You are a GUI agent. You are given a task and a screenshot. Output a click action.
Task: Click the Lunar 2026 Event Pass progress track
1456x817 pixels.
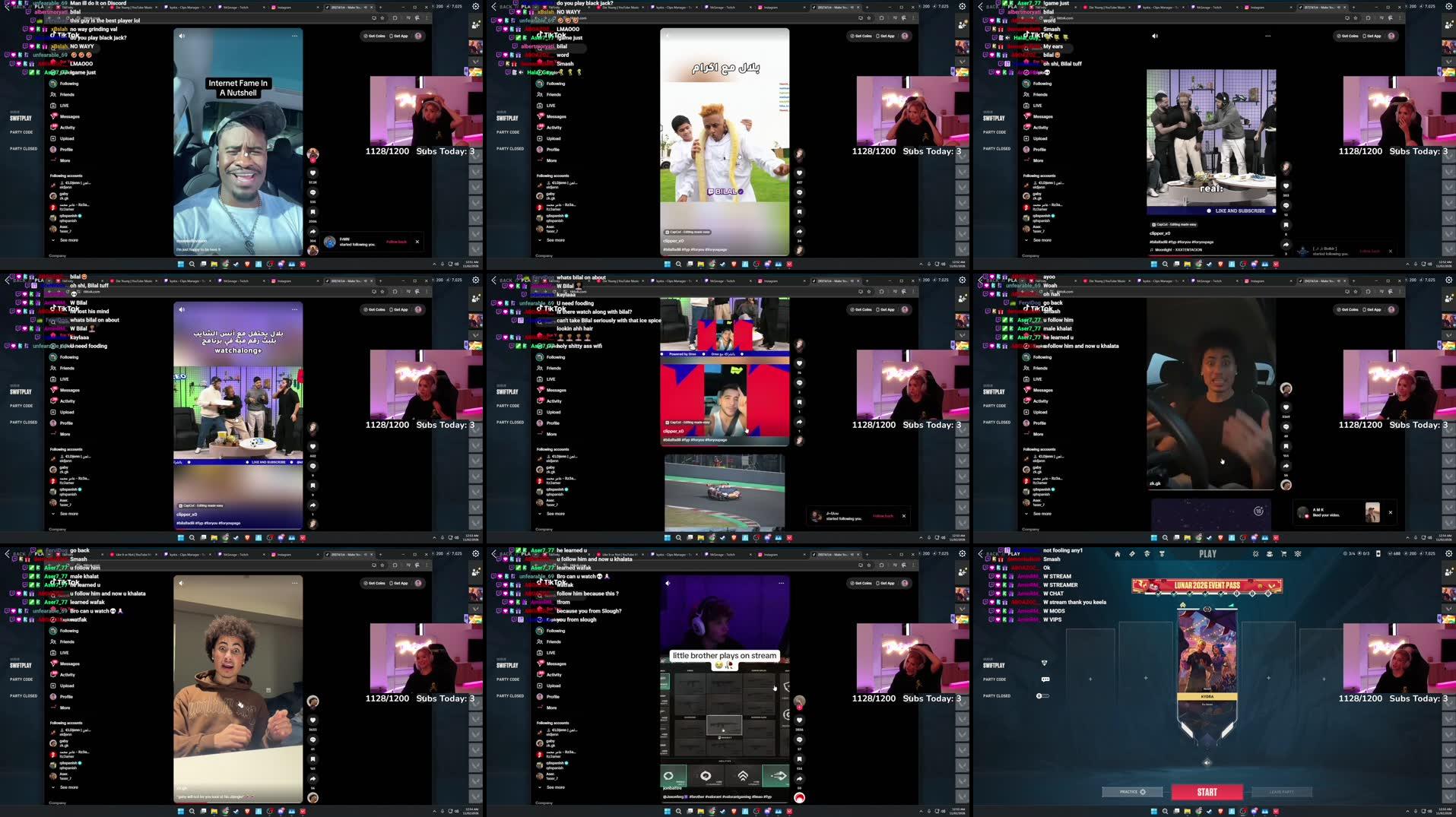pyautogui.click(x=1207, y=586)
